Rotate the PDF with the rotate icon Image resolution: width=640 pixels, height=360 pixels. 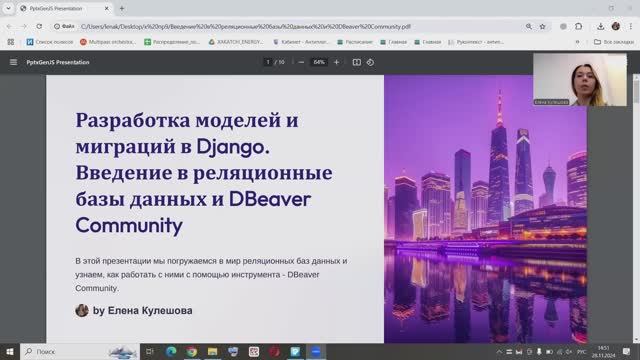pos(370,62)
